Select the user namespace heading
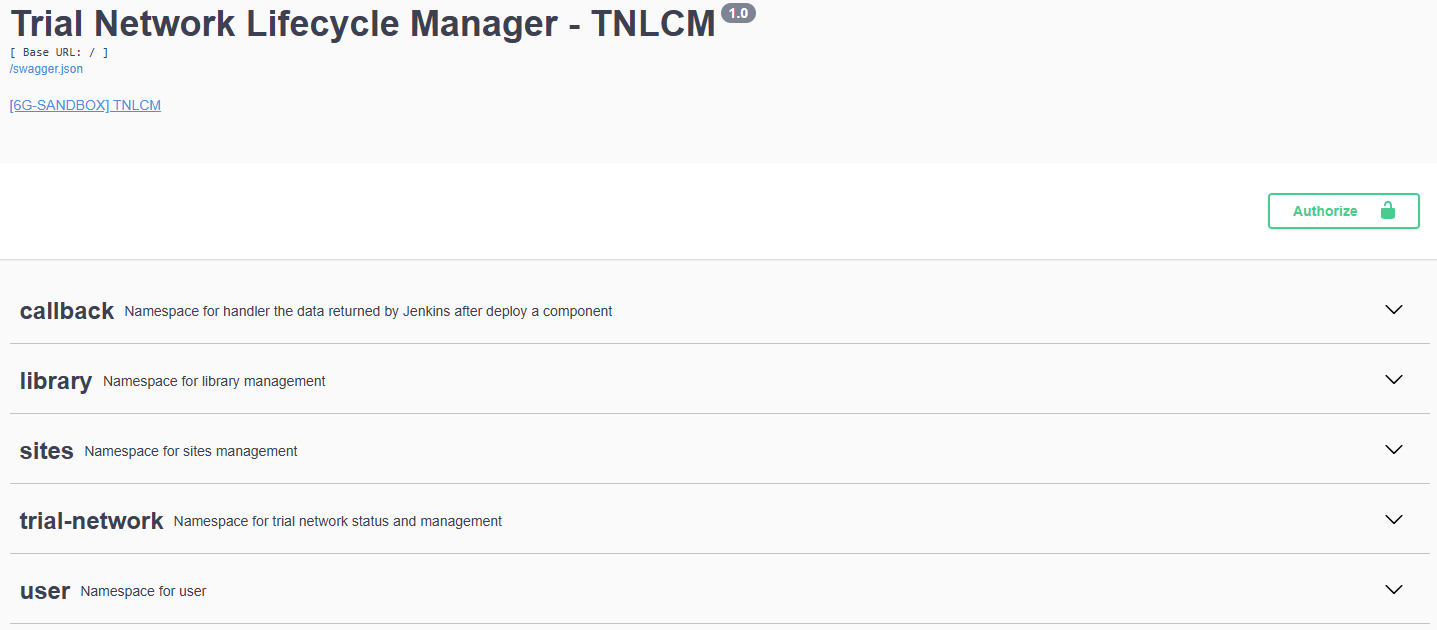 coord(45,591)
